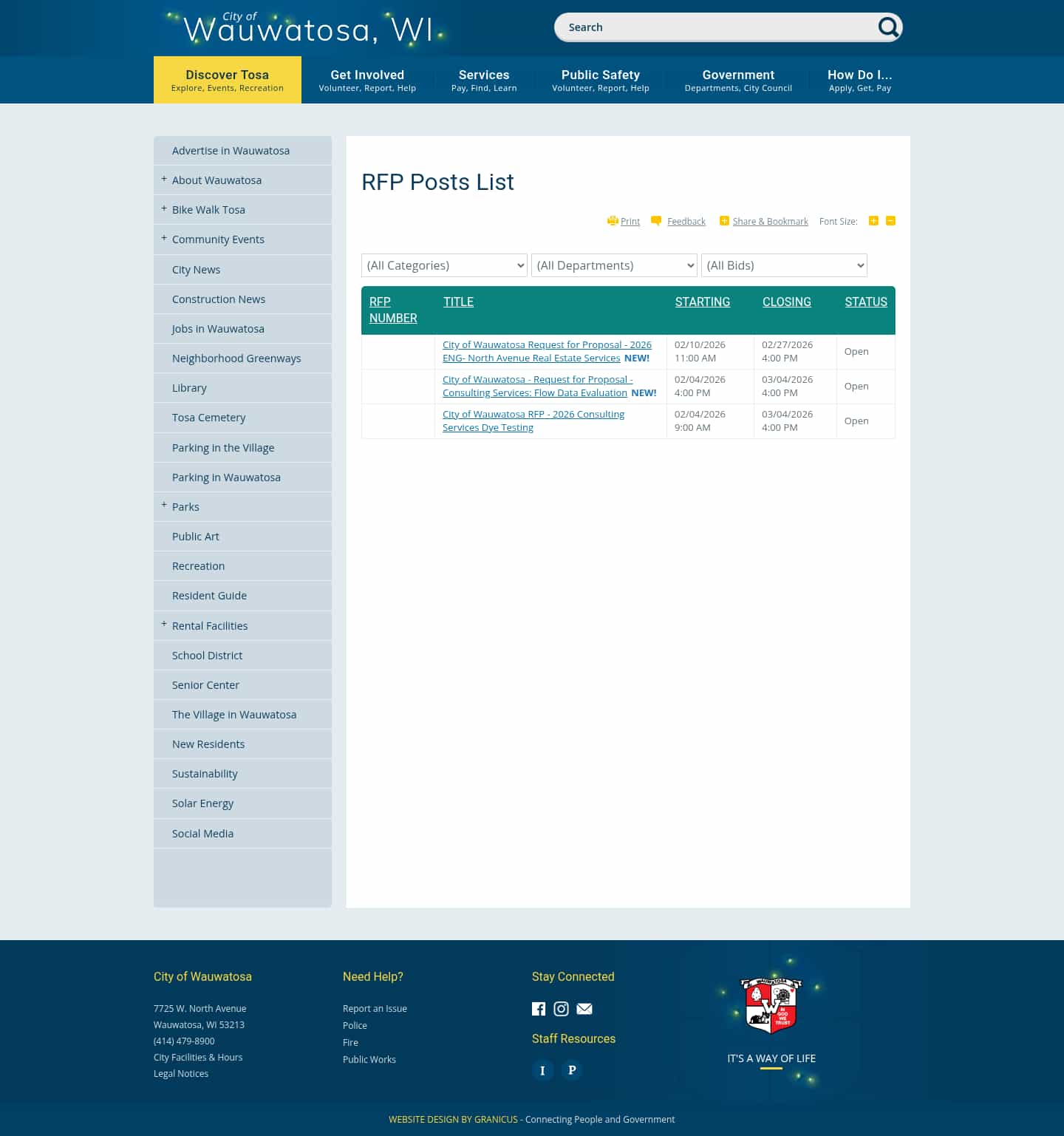Expand the Parks sidebar section
The image size is (1064, 1136).
[163, 505]
